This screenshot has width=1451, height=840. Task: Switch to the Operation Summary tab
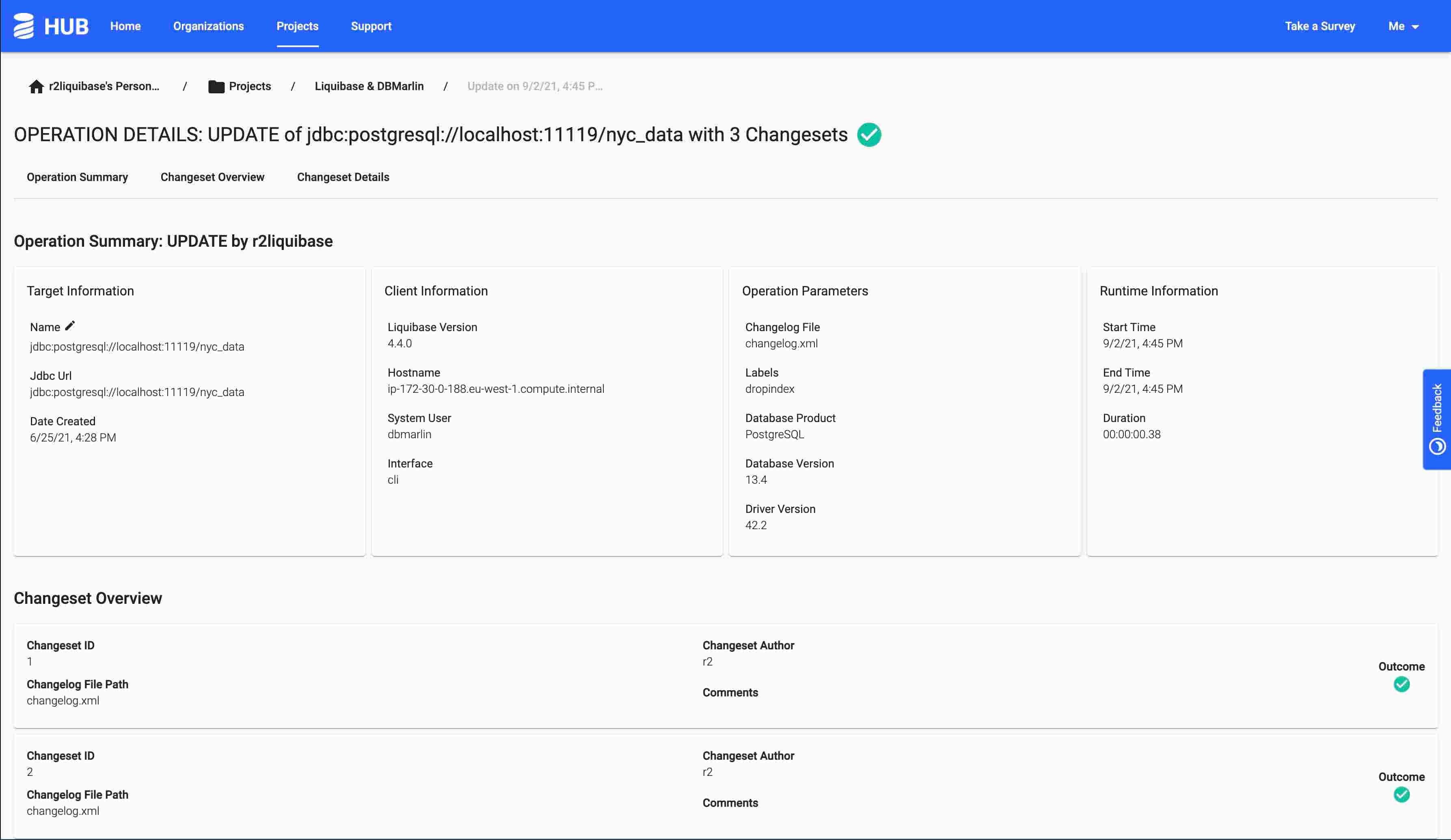77,177
